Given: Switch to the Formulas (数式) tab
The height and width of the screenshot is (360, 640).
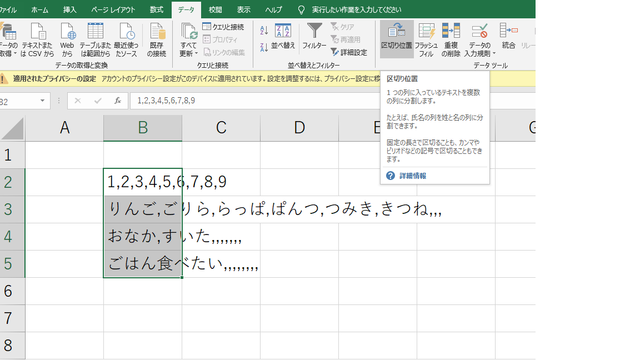Looking at the screenshot, I should tap(156, 10).
